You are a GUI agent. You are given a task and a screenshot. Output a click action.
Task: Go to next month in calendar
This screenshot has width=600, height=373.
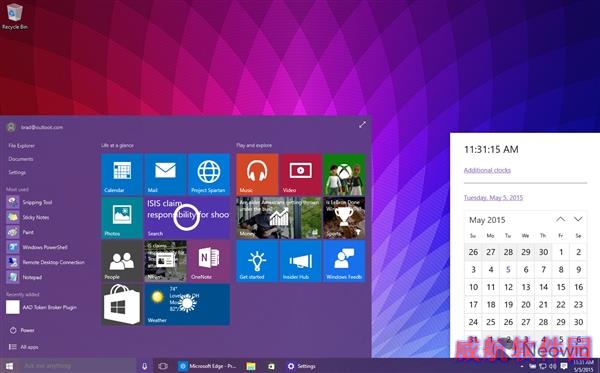pos(578,220)
